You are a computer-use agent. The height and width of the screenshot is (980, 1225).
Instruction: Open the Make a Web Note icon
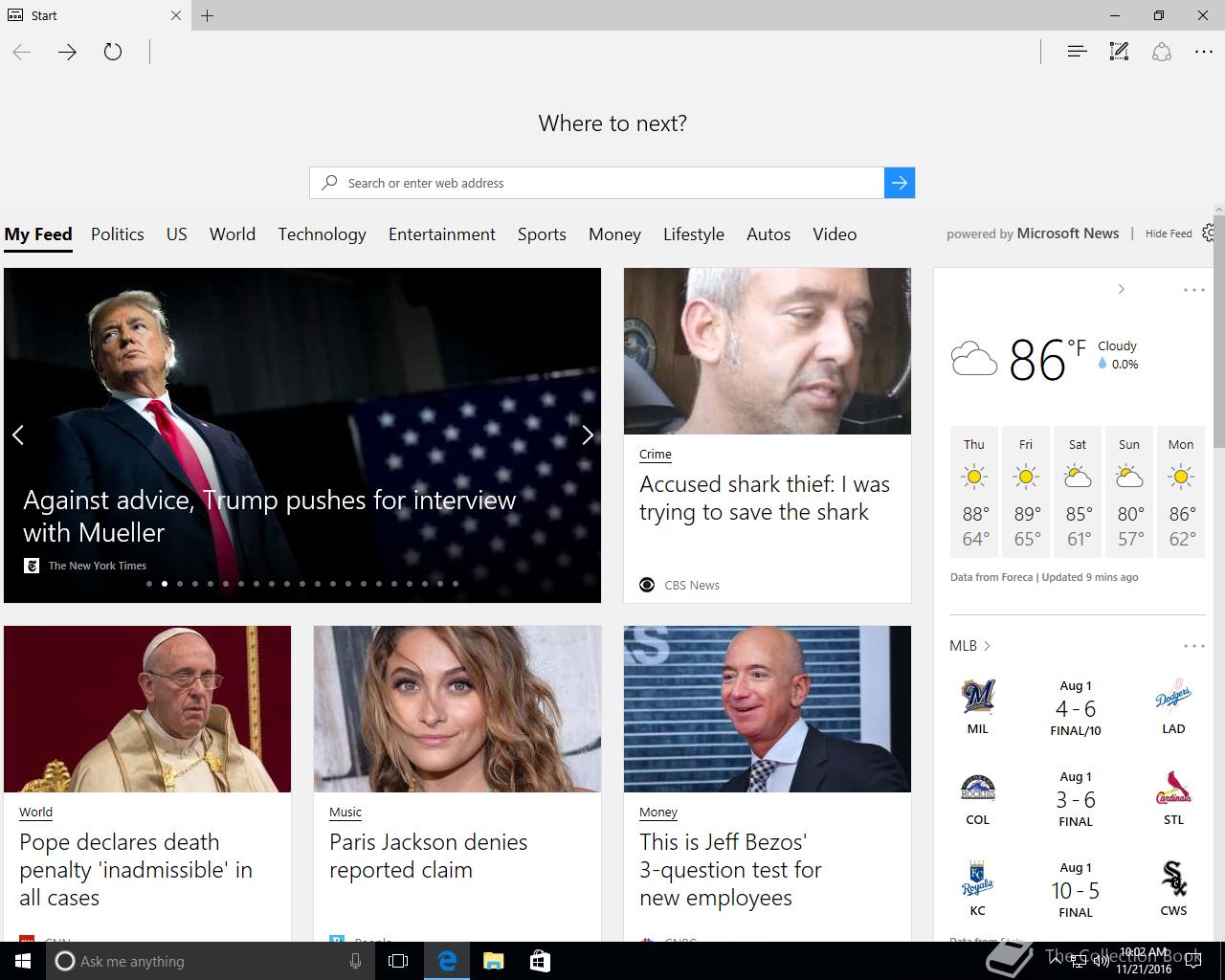1119,52
